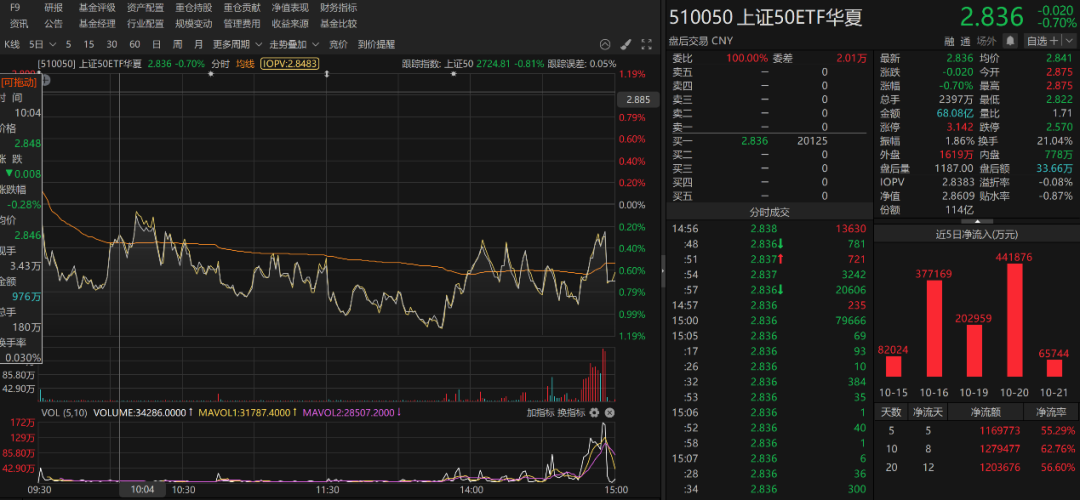The width and height of the screenshot is (1080, 500).
Task: Open 净值表现 NAV performance
Action: tap(290, 8)
